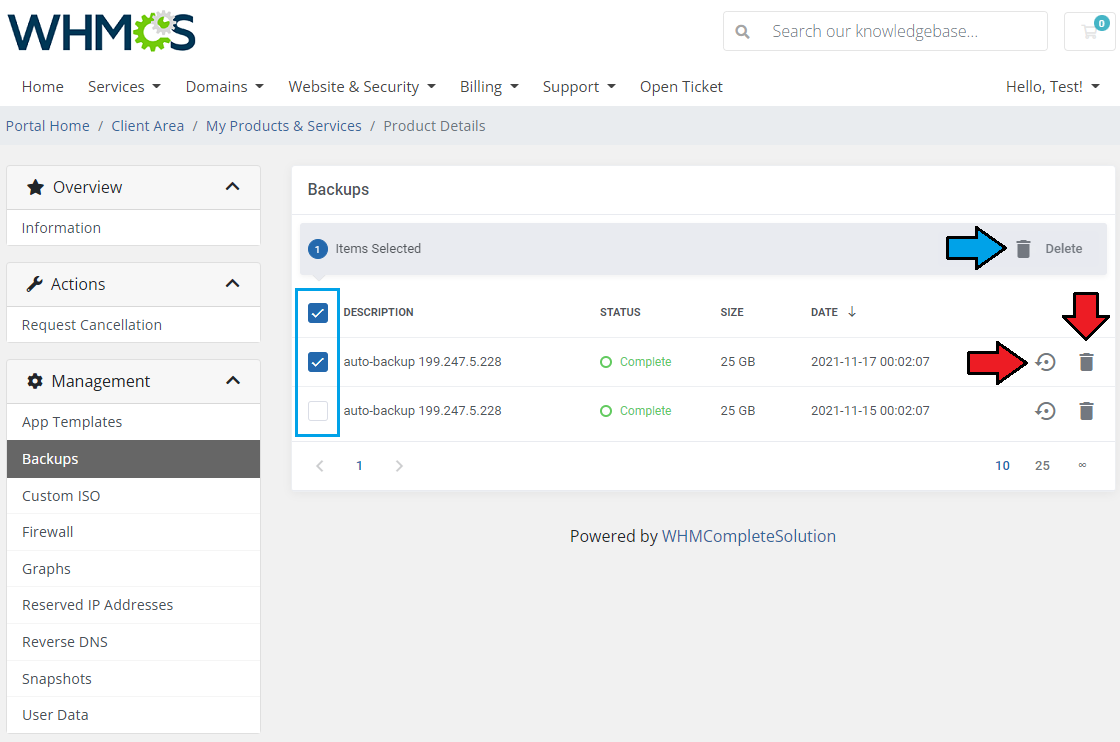
Task: Sort by date using the down arrow icon
Action: click(x=852, y=311)
